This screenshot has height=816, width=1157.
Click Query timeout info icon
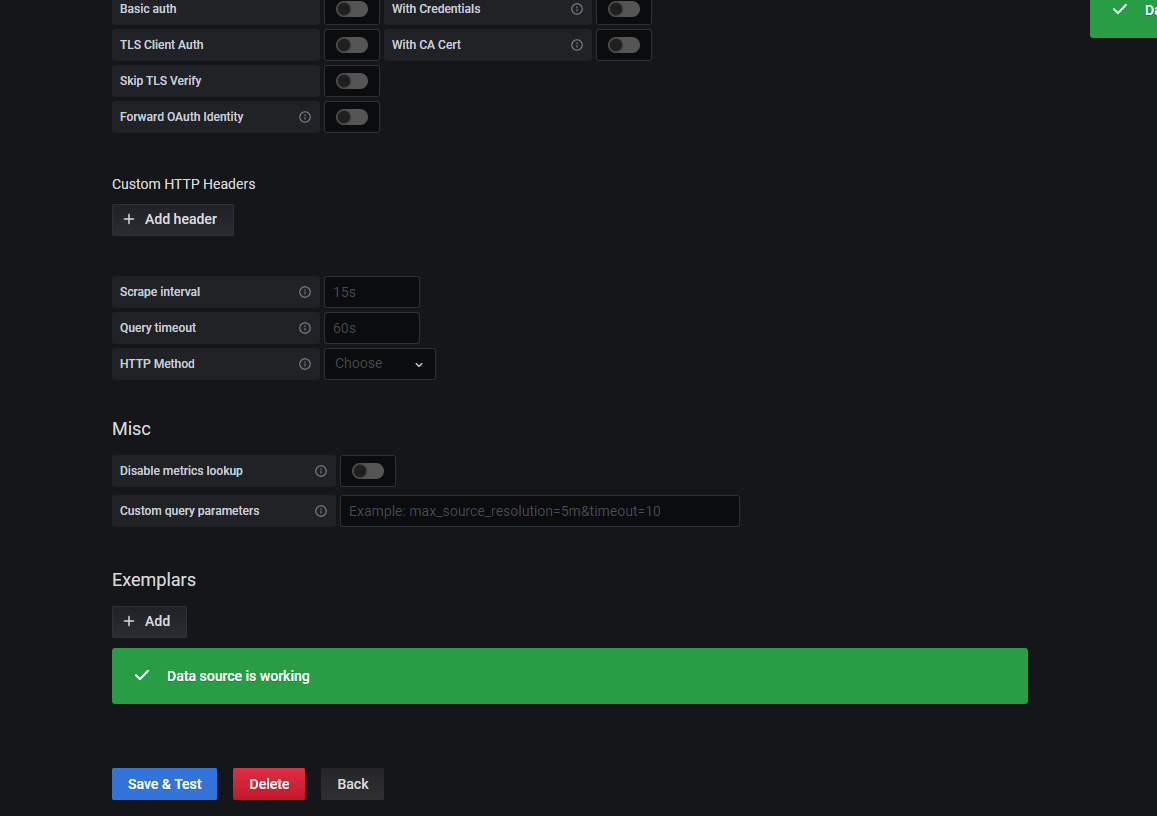(305, 328)
